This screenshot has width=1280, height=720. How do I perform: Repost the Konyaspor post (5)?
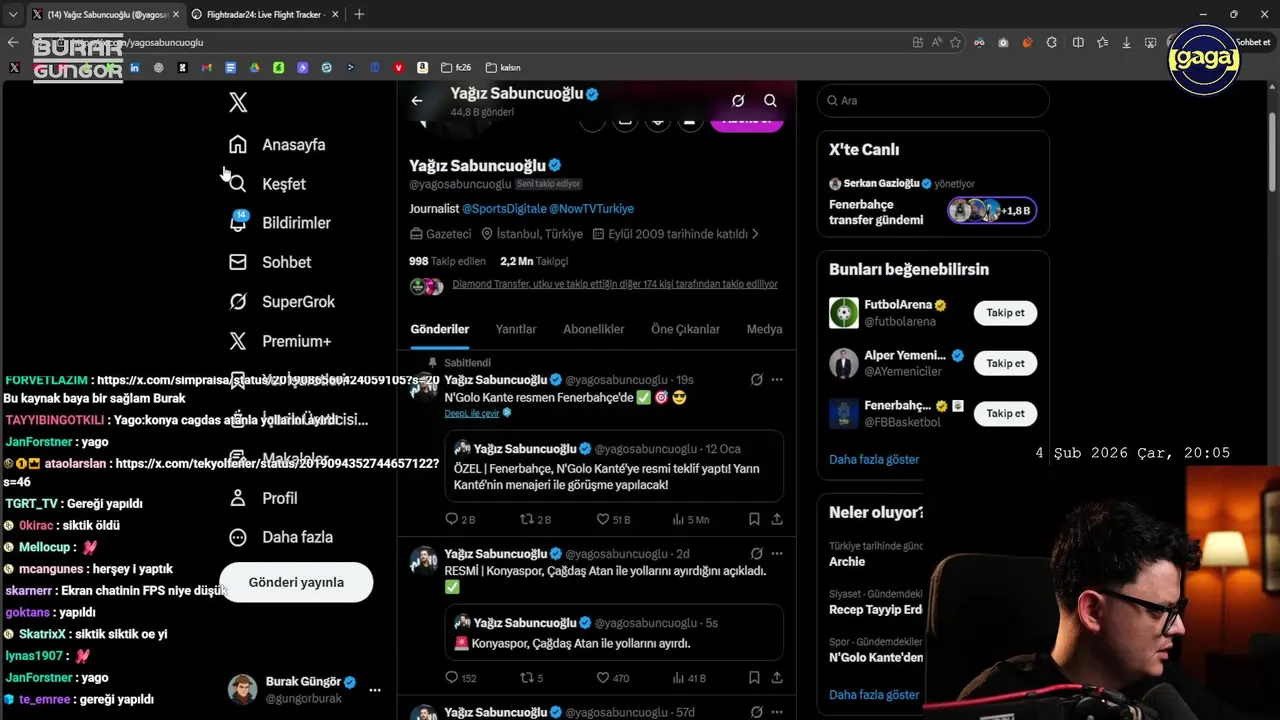coord(531,678)
